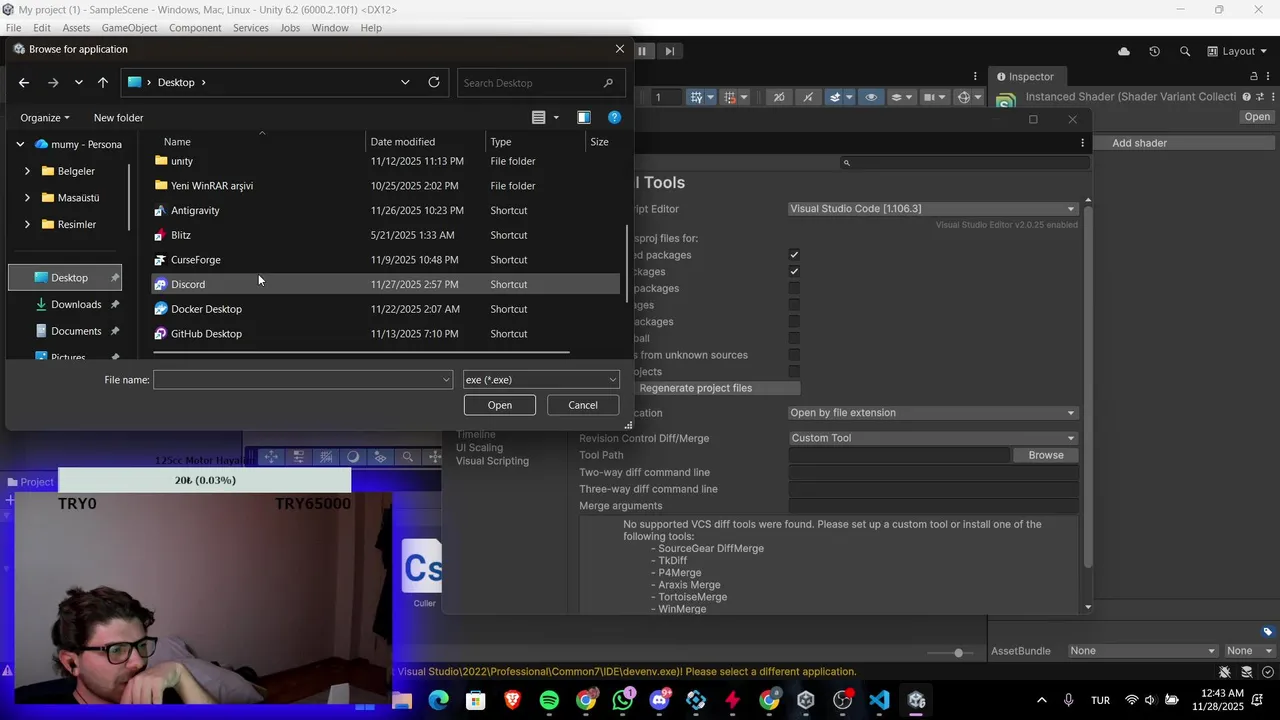
Task: Toggle second checked packages checkbox in Preferences
Action: pyautogui.click(x=794, y=272)
